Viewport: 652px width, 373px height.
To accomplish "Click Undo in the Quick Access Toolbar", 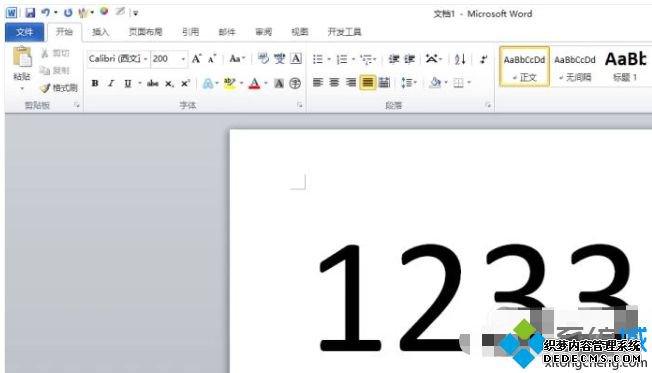I will tap(45, 13).
